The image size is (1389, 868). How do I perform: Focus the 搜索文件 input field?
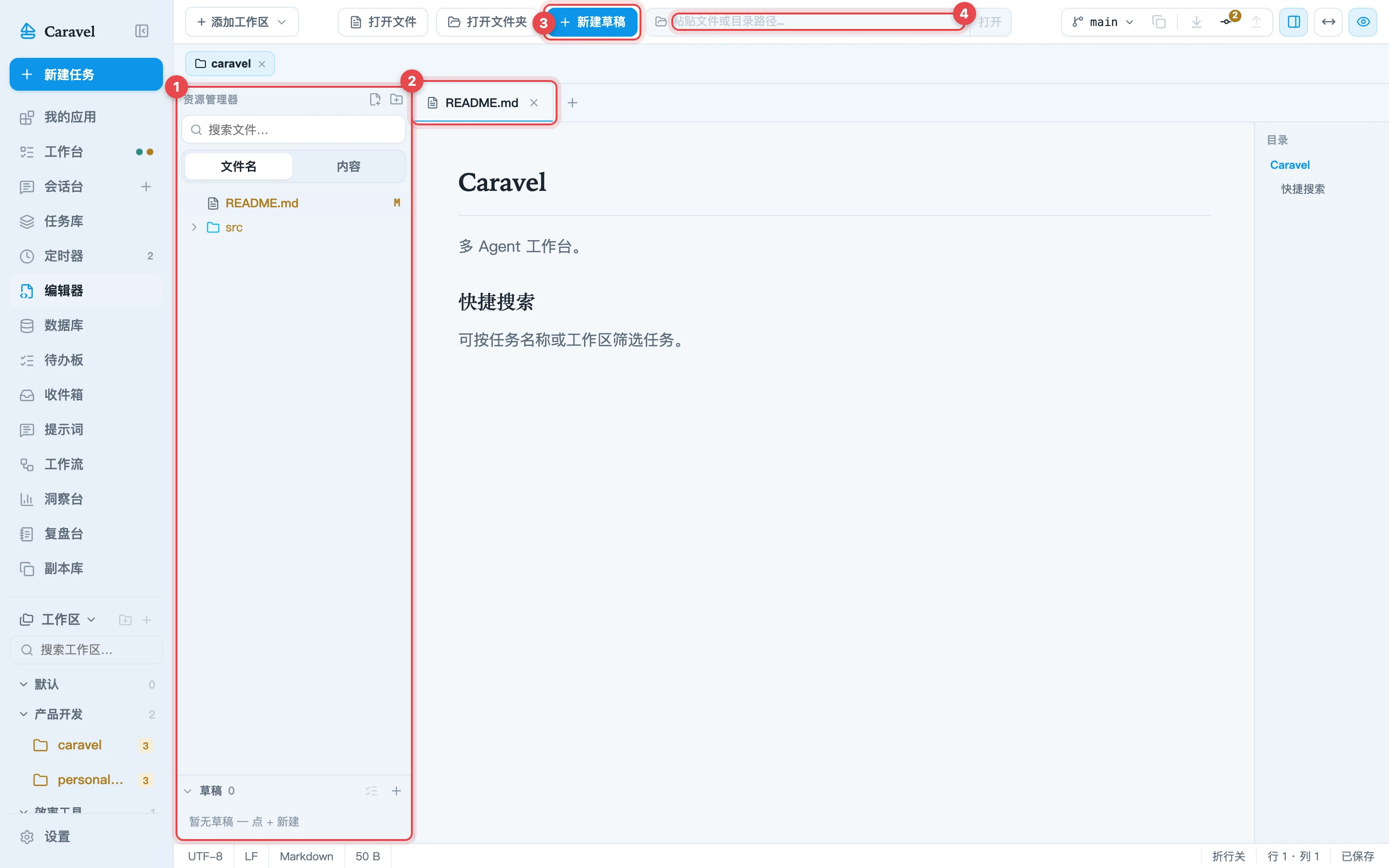[x=294, y=130]
